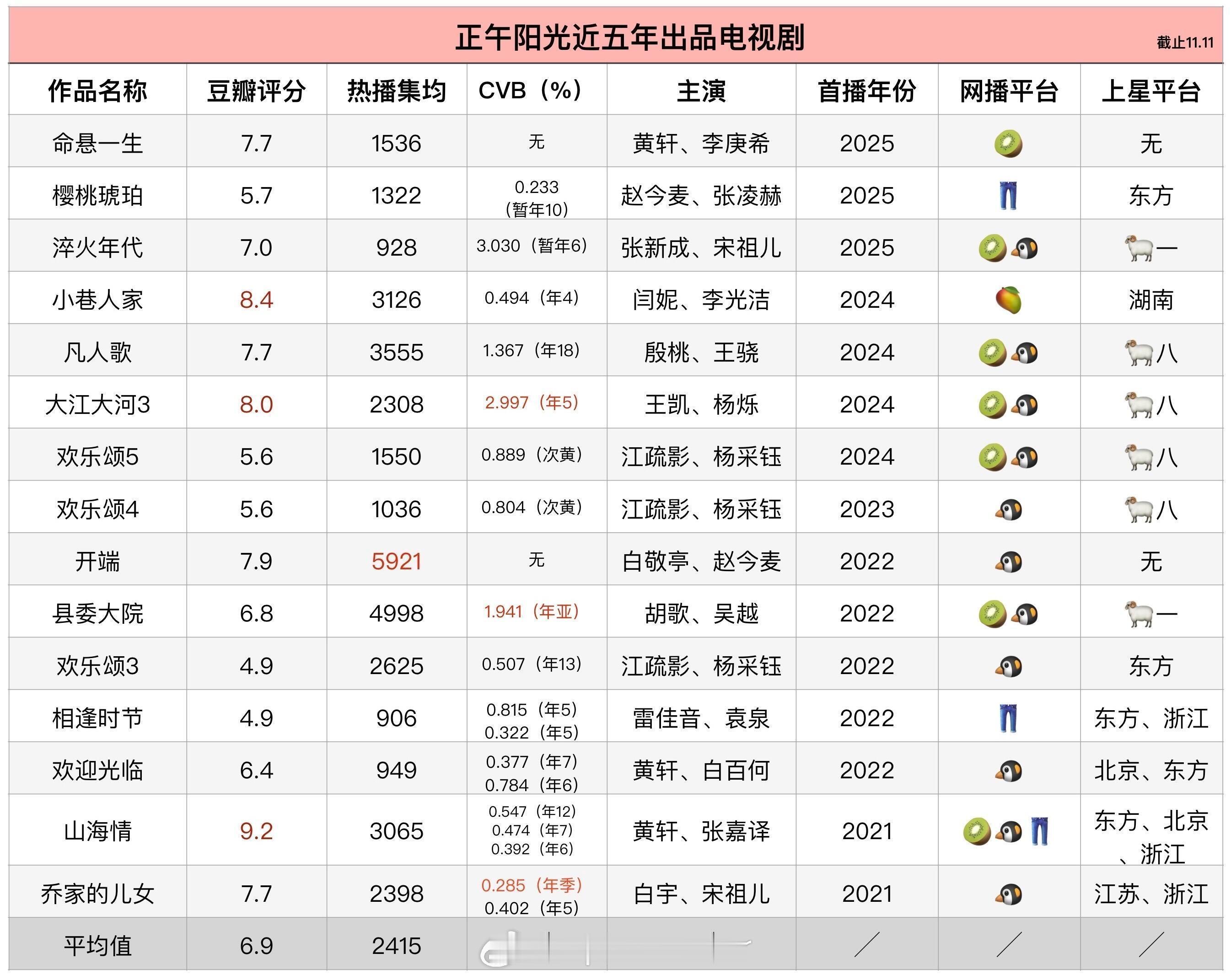Click the 豆瓣评分 column header
1231x980 pixels.
pos(256,91)
